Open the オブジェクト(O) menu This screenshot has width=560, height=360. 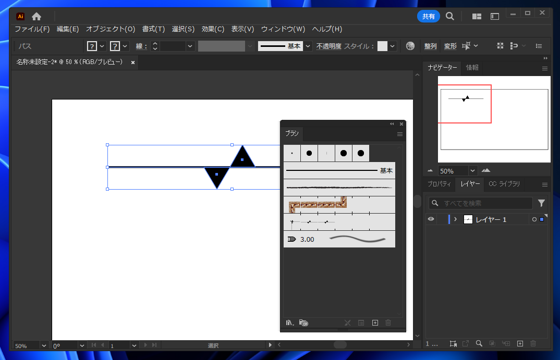tap(111, 29)
